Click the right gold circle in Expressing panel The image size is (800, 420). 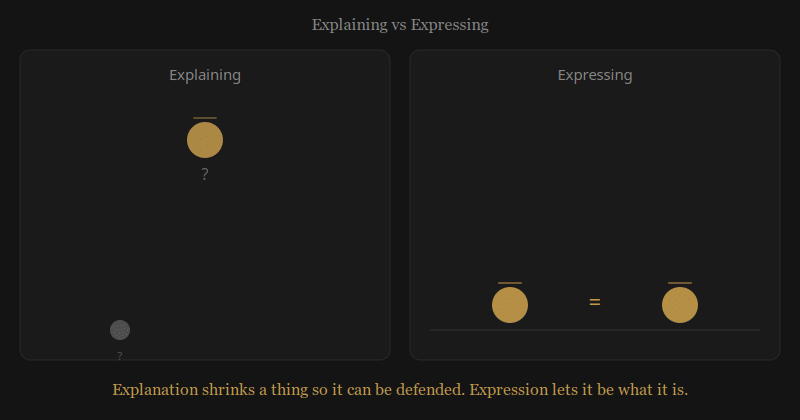point(680,305)
